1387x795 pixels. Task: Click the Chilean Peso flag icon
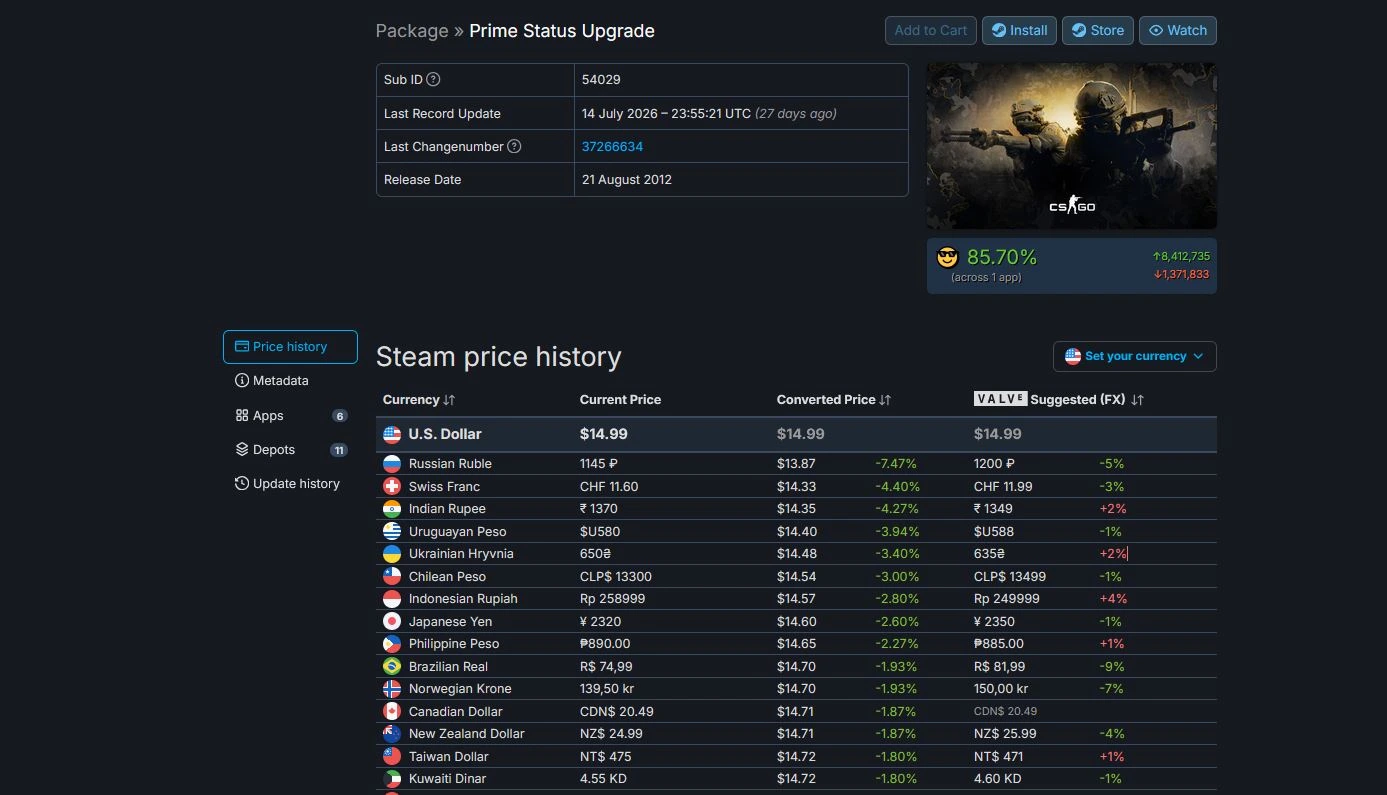click(392, 576)
